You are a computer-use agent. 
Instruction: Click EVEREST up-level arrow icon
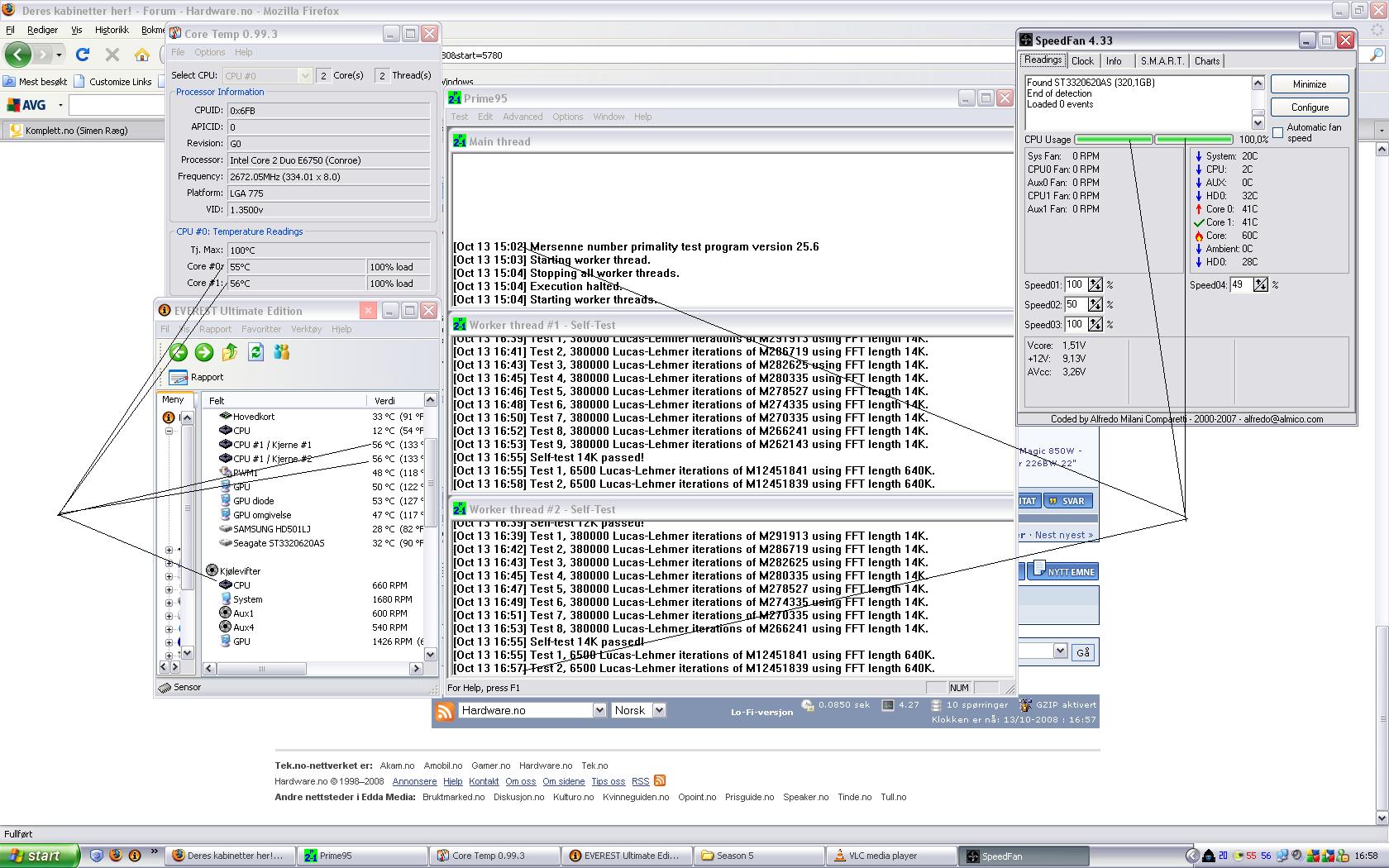[x=230, y=352]
